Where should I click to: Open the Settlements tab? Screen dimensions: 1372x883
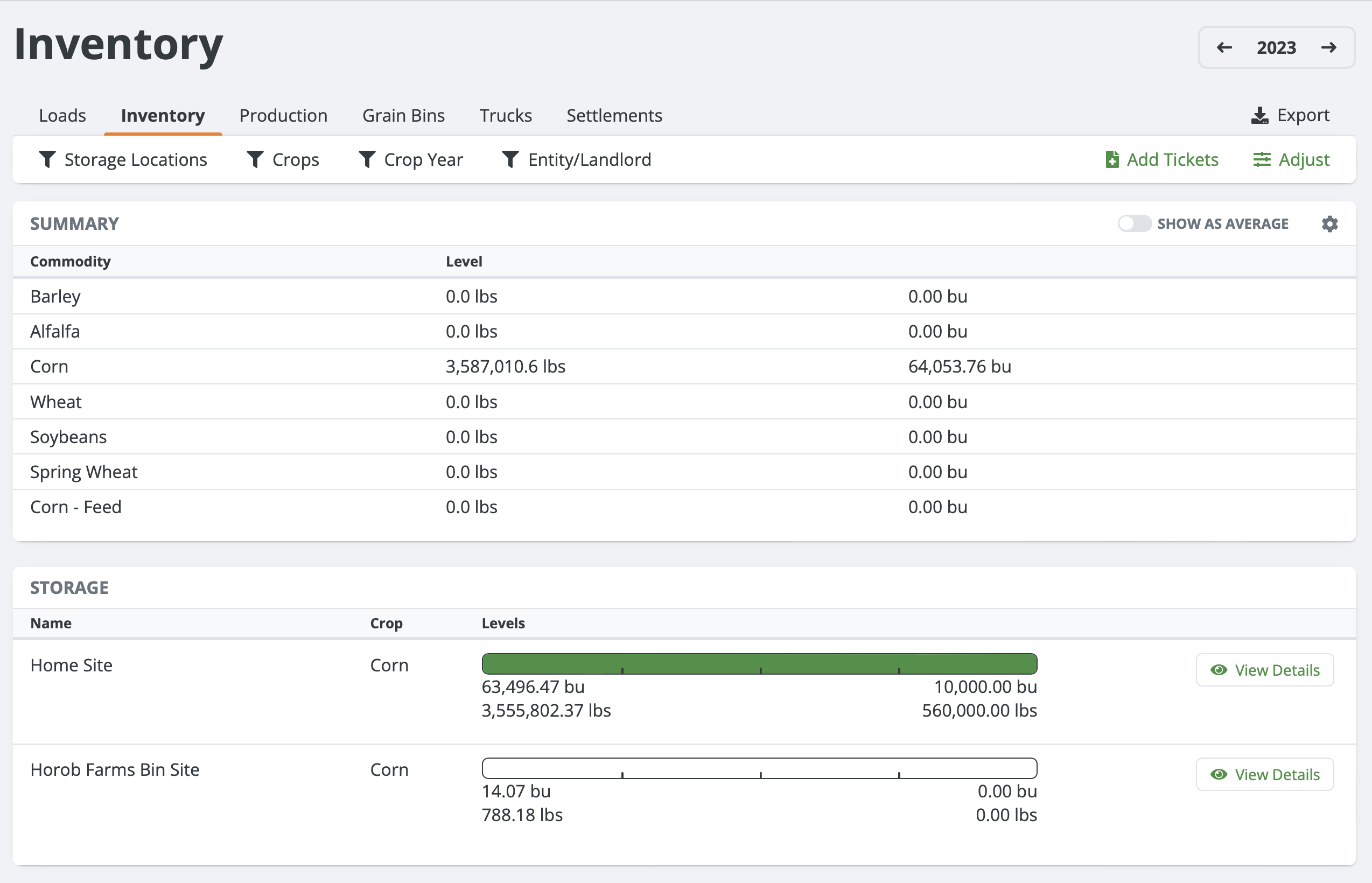point(613,116)
